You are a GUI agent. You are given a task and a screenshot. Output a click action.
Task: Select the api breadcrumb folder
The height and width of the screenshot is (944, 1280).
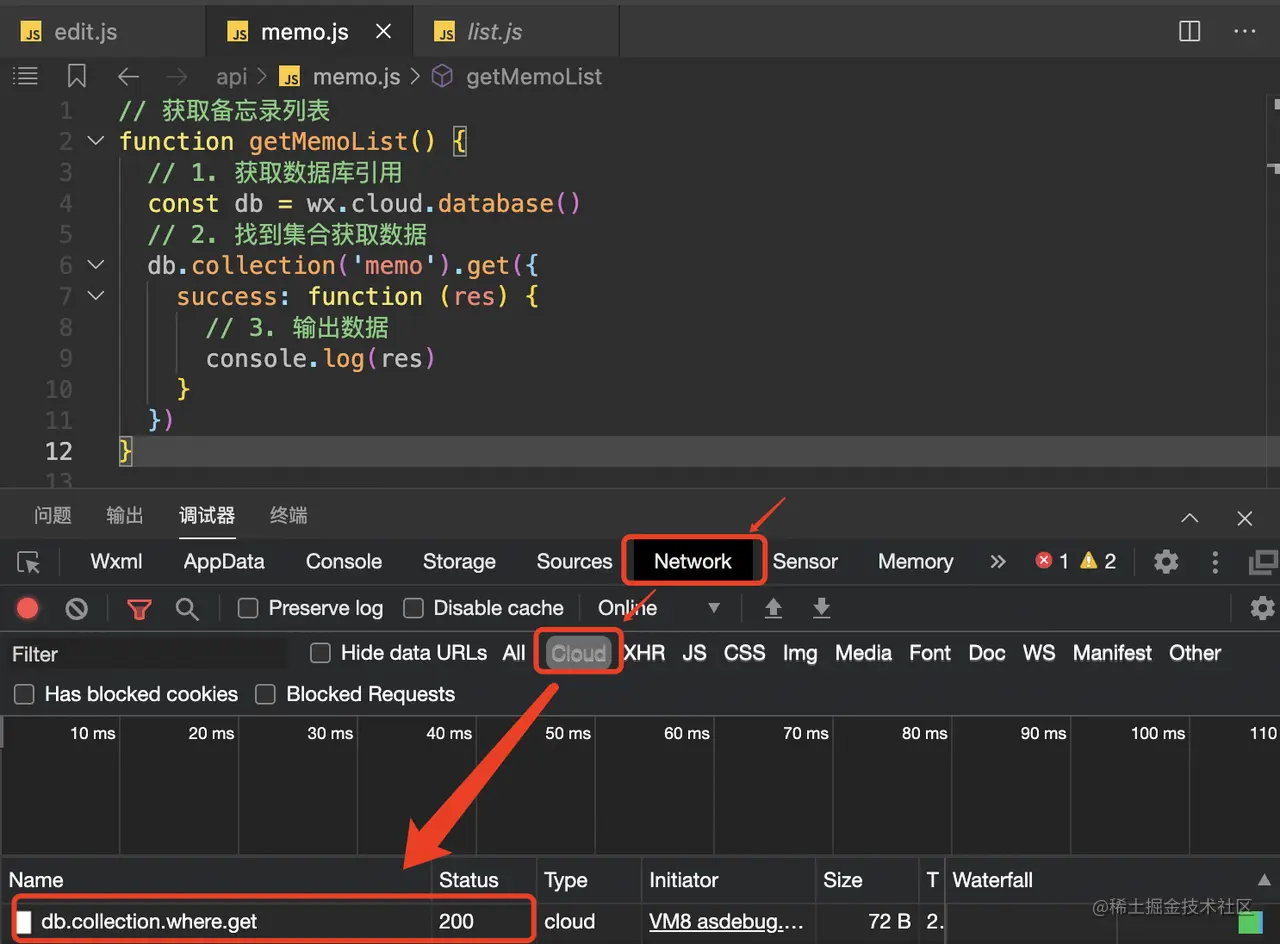coord(231,77)
